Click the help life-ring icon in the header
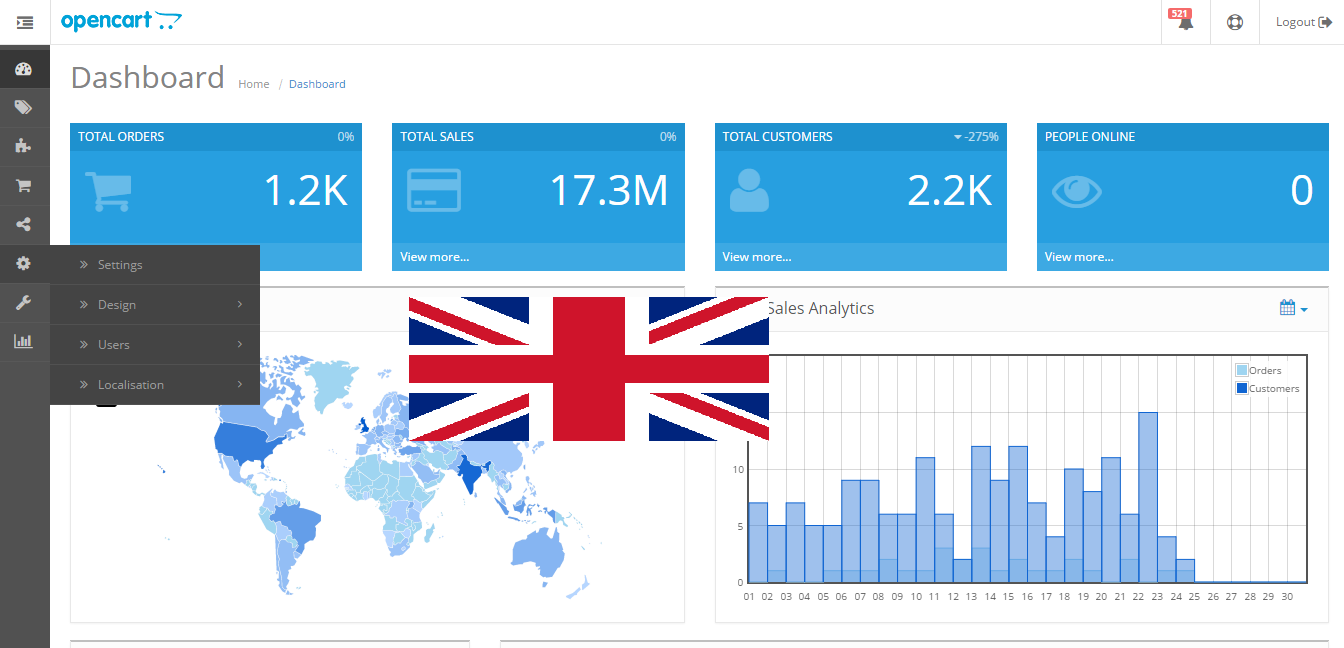The height and width of the screenshot is (648, 1344). (x=1234, y=21)
